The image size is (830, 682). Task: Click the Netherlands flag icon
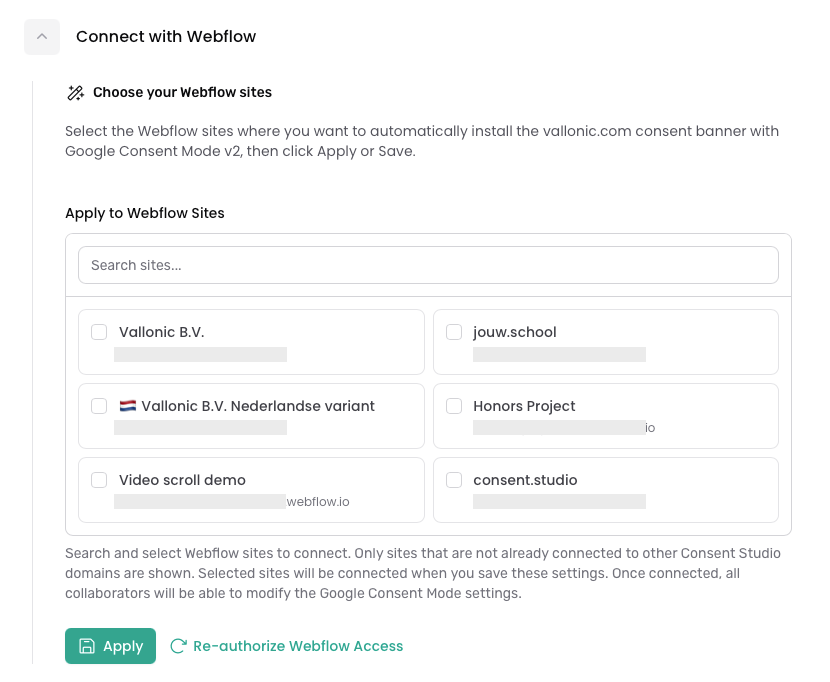pos(128,406)
